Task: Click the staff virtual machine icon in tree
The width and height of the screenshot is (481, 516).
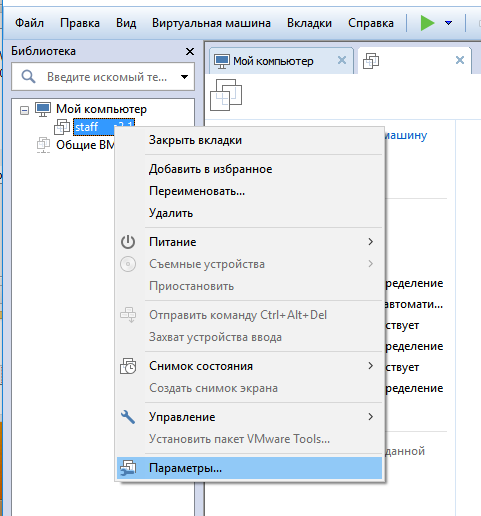Action: coord(62,127)
